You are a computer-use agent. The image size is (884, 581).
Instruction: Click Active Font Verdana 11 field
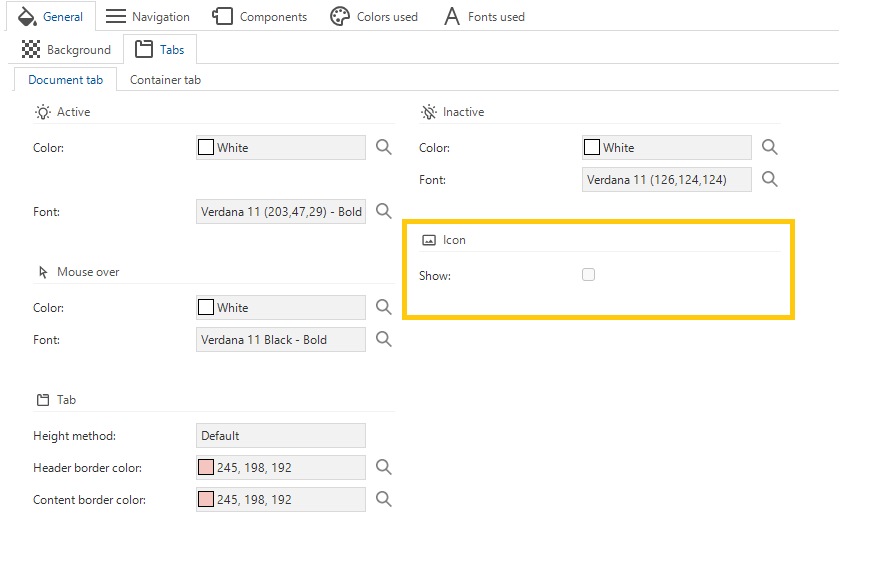point(281,212)
